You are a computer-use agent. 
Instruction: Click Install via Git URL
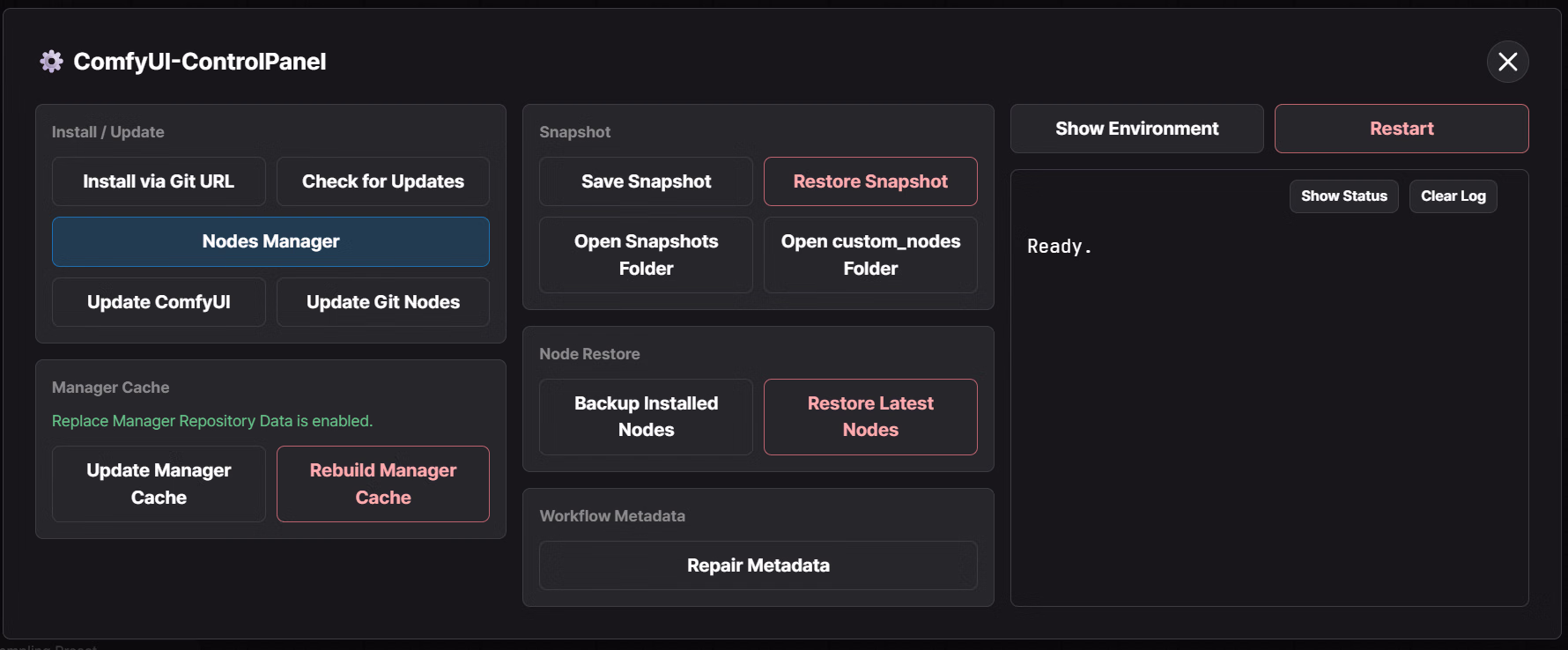[159, 181]
